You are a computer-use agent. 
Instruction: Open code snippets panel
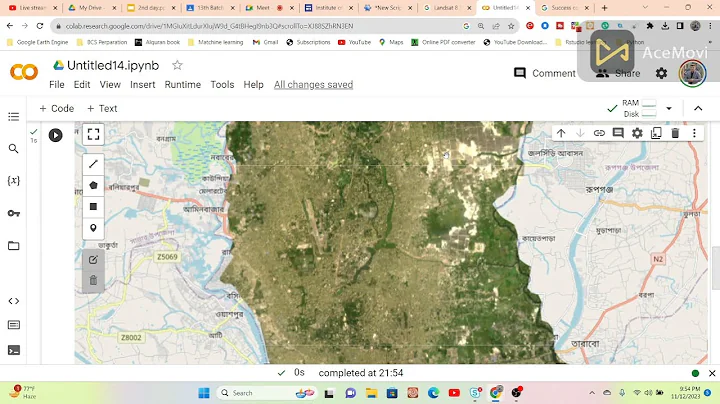click(x=14, y=301)
